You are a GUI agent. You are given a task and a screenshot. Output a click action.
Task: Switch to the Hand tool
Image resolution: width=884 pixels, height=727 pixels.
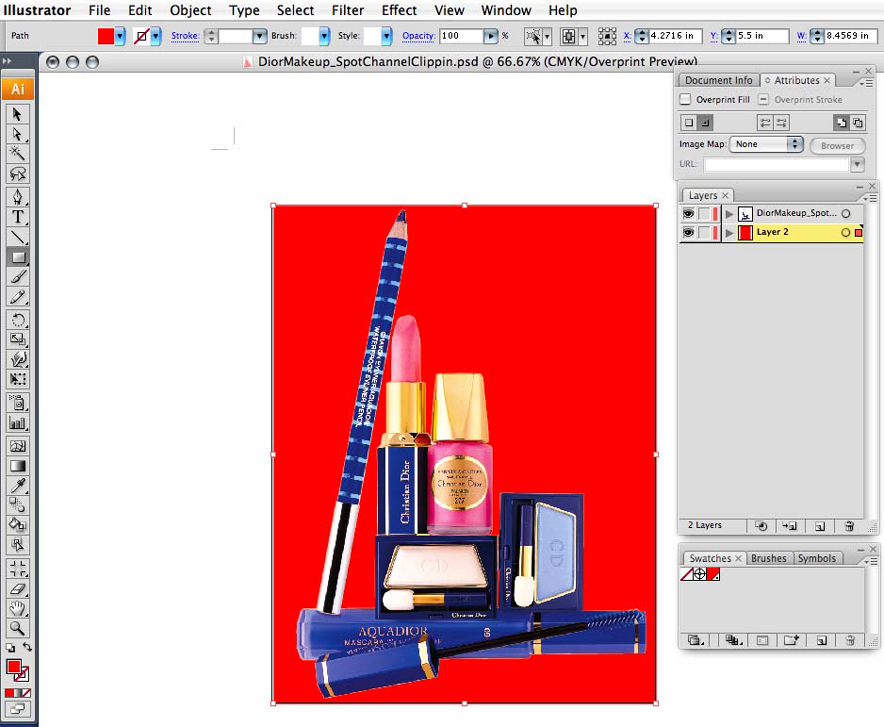click(x=18, y=608)
